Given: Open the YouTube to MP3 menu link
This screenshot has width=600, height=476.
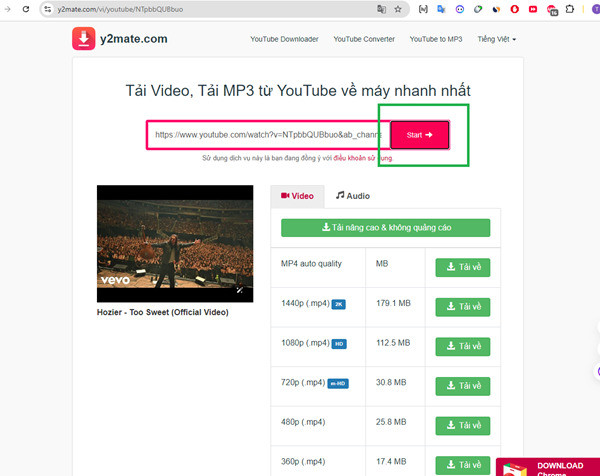Looking at the screenshot, I should click(436, 39).
